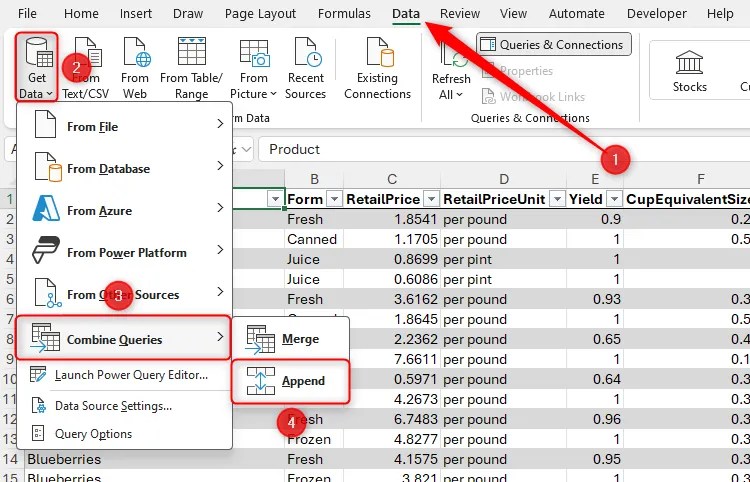Open the View tab

click(513, 13)
